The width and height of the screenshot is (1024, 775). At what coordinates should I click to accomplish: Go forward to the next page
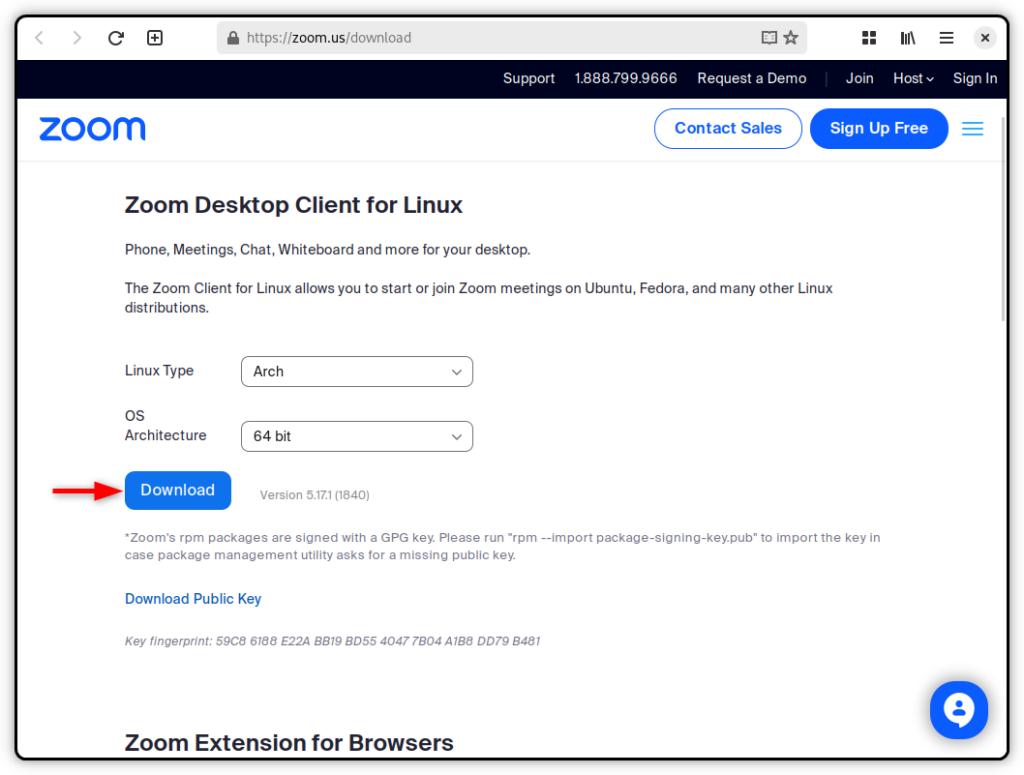tap(77, 38)
